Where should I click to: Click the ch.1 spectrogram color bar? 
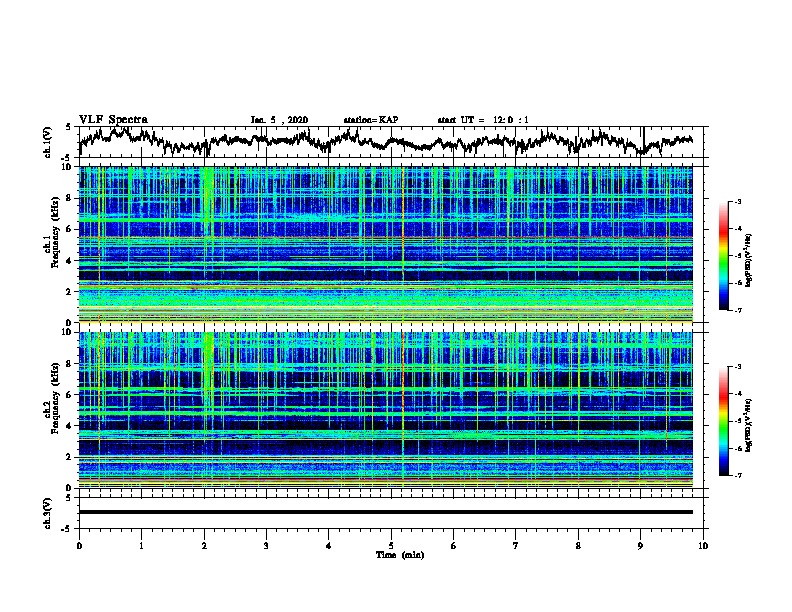(723, 256)
